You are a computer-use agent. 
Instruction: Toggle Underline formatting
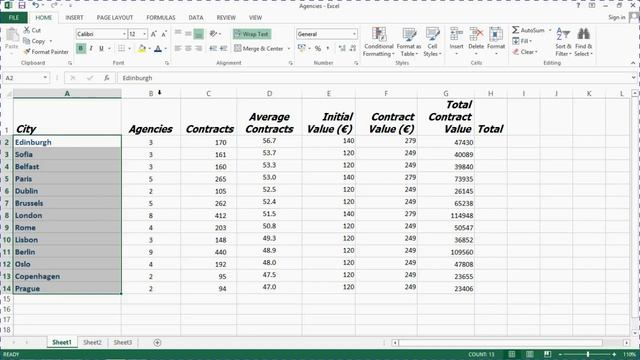click(x=101, y=49)
